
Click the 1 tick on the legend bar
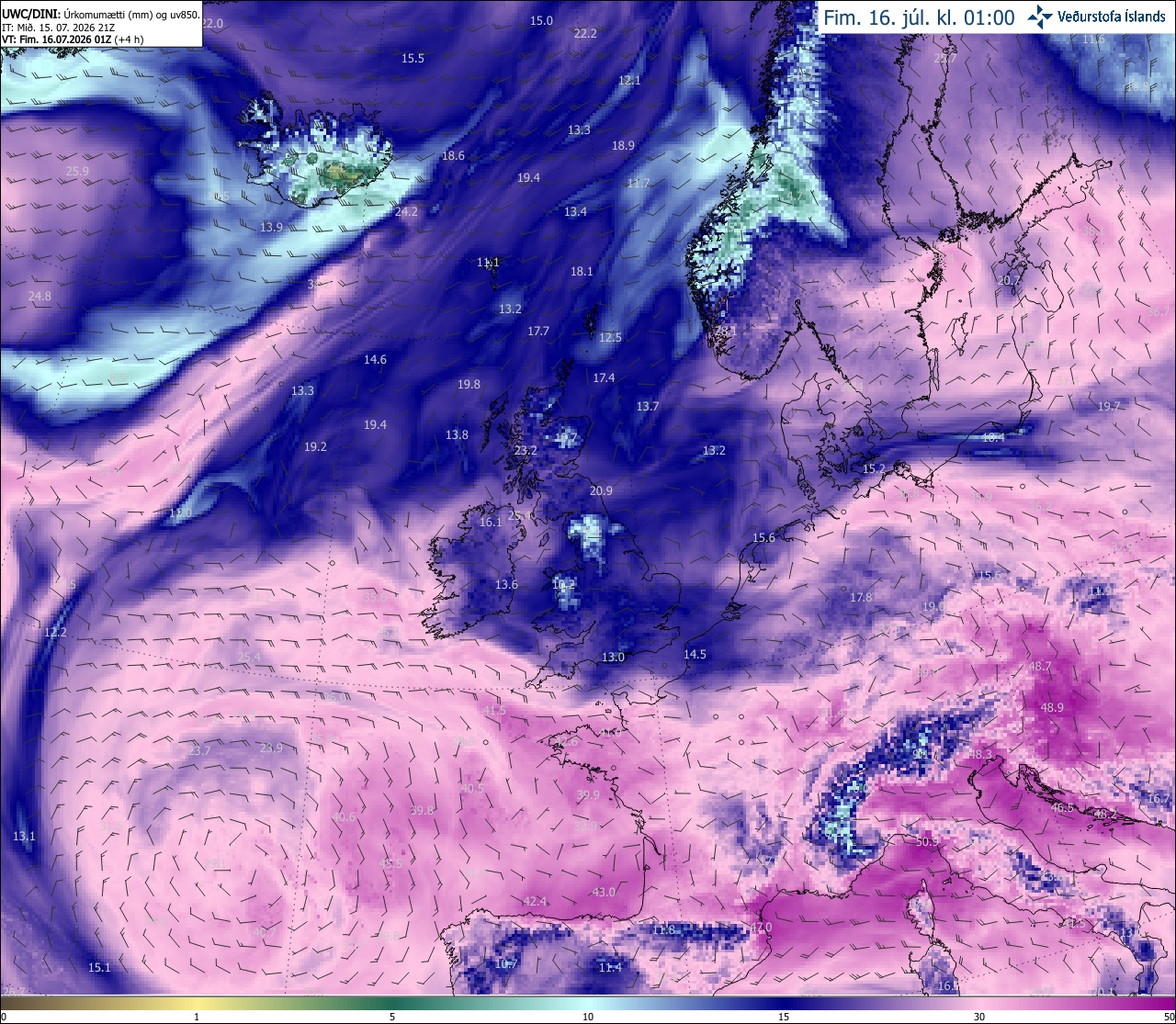coord(197,1017)
